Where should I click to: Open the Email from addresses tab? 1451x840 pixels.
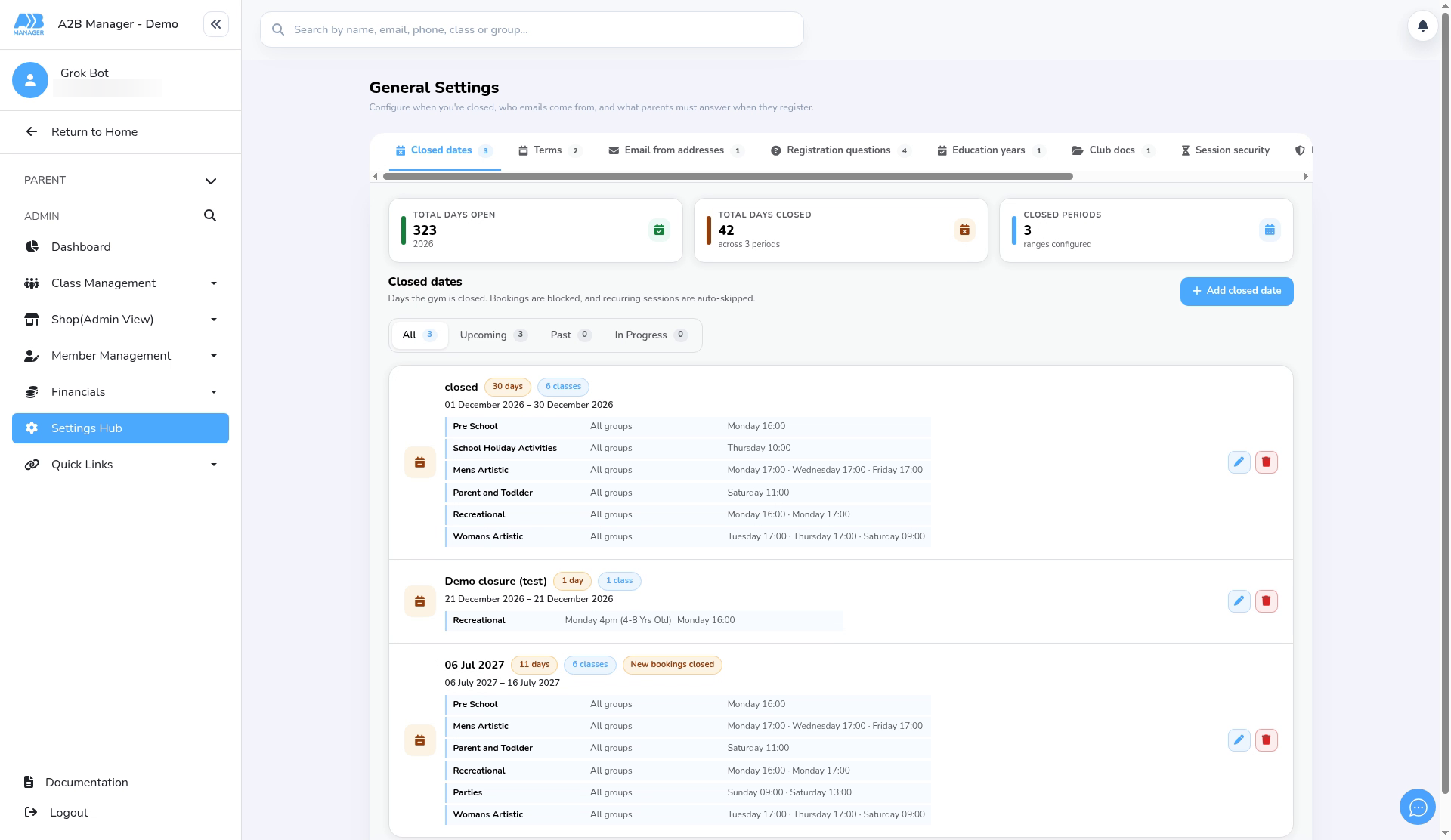(x=676, y=150)
